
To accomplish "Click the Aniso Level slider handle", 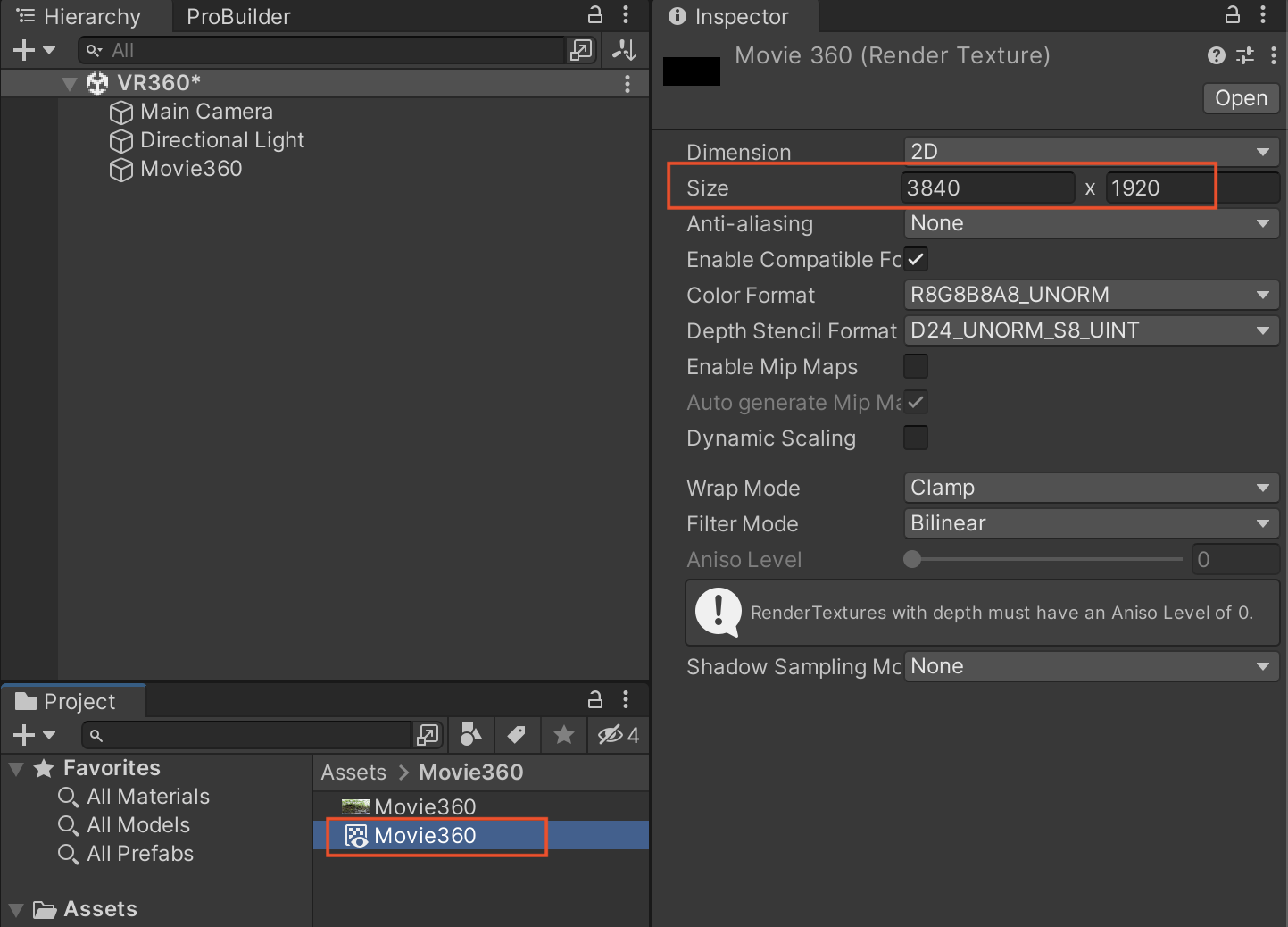I will (912, 560).
